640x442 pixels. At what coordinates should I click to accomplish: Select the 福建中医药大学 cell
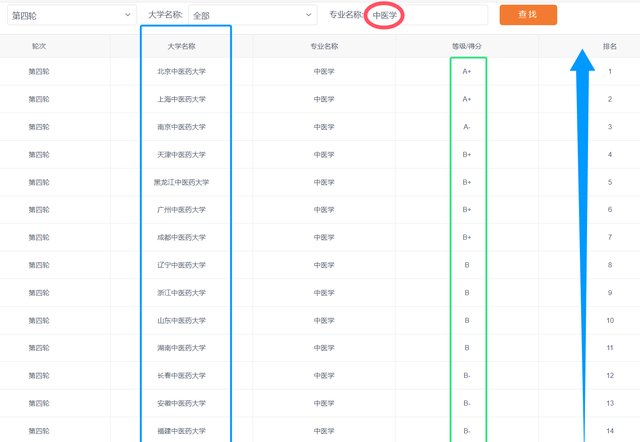coord(182,431)
